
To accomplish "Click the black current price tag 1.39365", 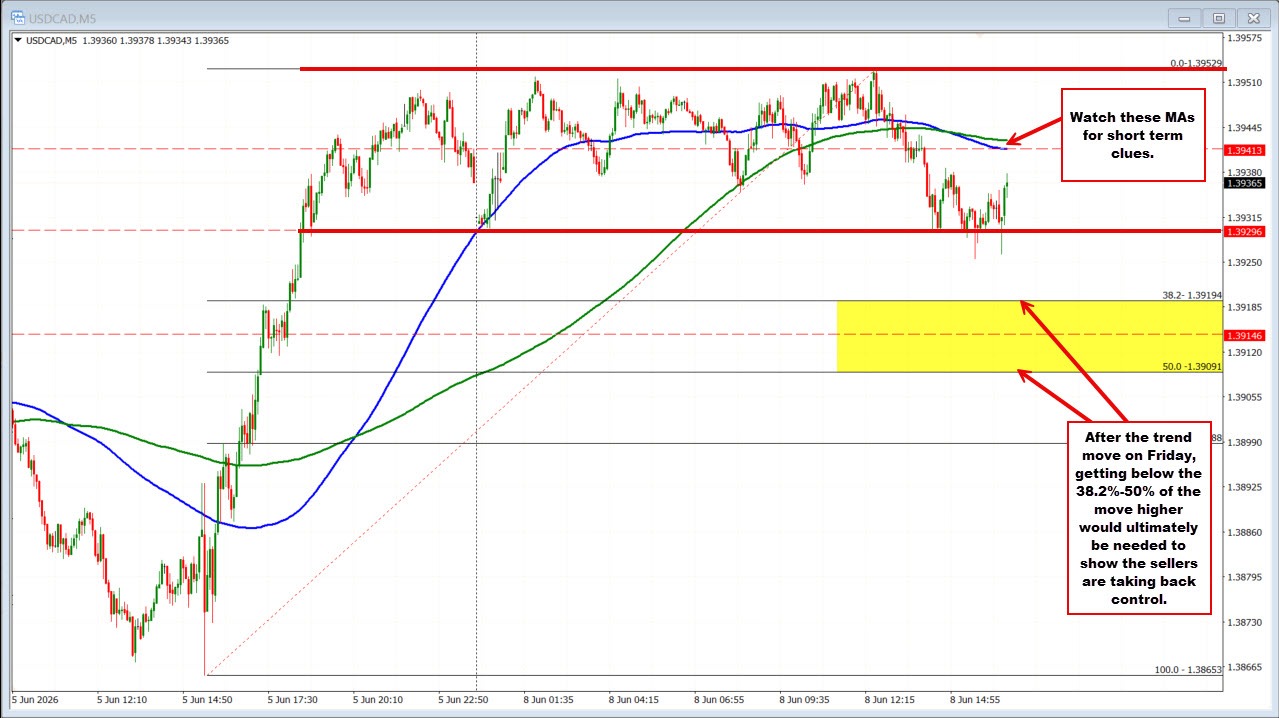I will point(1247,182).
